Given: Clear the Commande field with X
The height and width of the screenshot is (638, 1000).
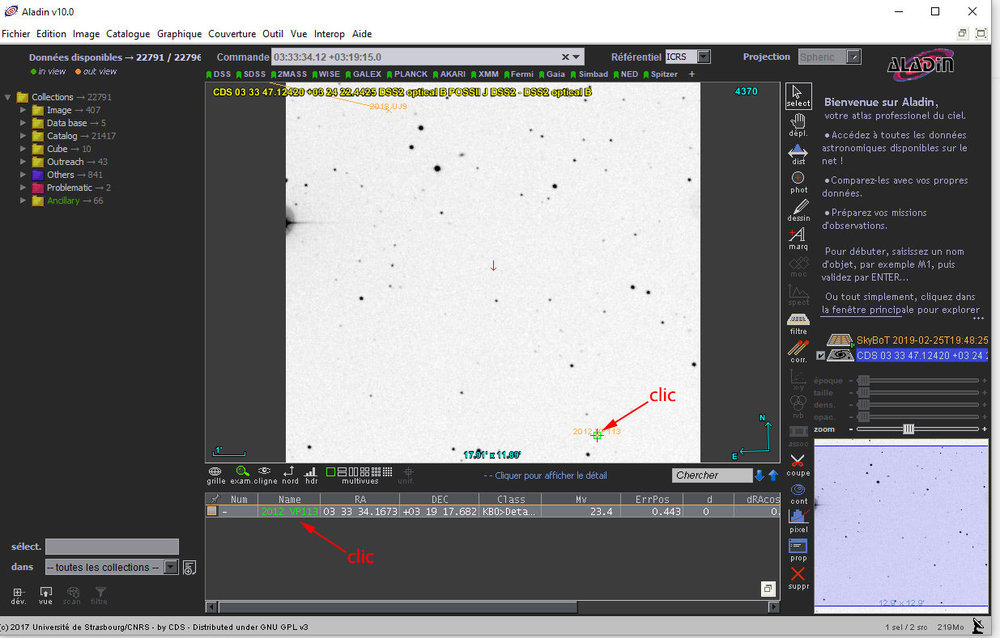Looking at the screenshot, I should (x=565, y=57).
